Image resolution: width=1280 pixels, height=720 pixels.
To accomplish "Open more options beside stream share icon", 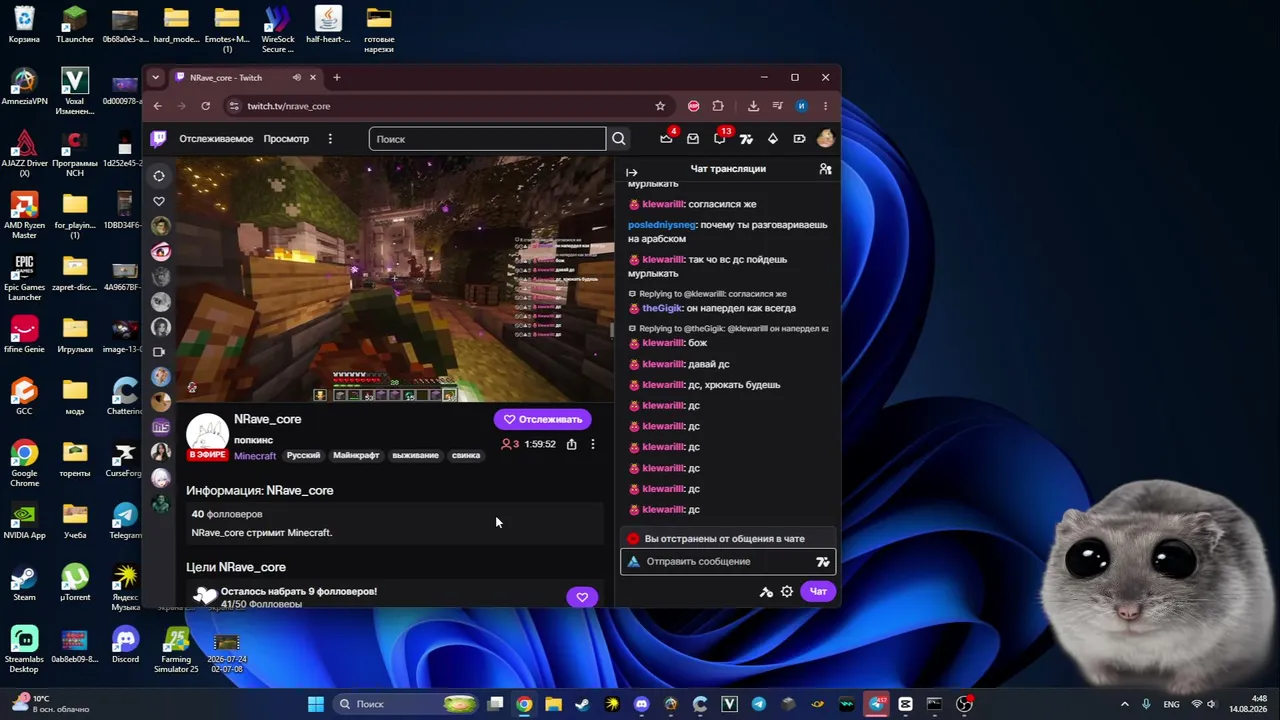I will click(592, 444).
